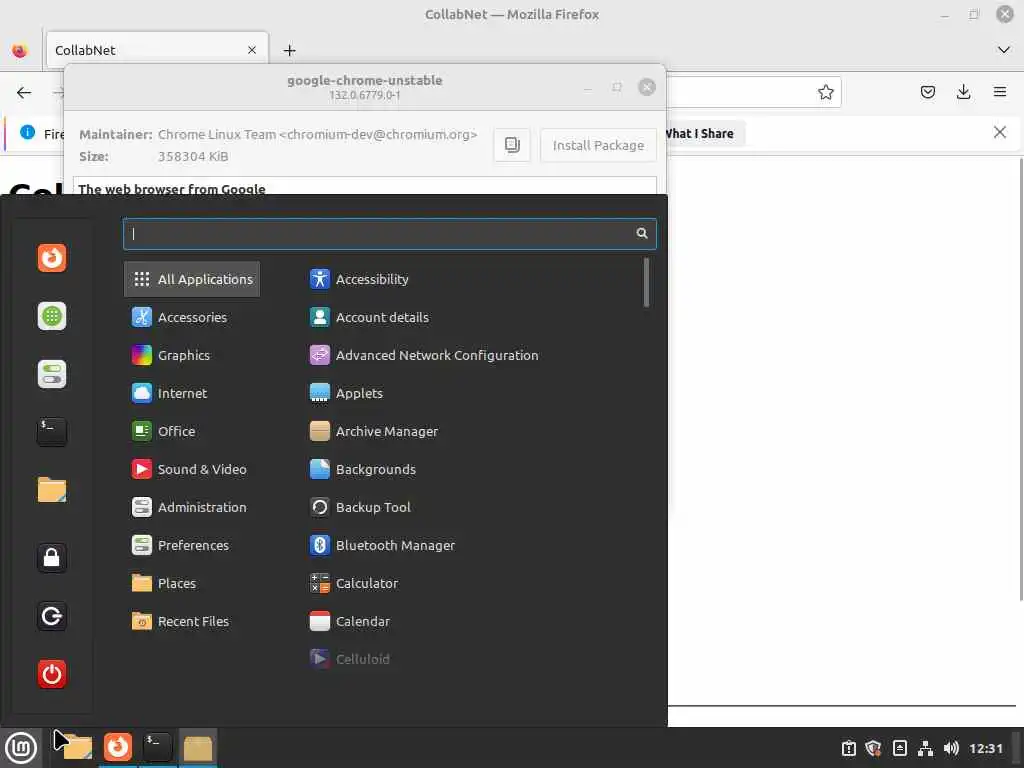This screenshot has width=1024, height=768.
Task: Click the menu search field
Action: 389,234
